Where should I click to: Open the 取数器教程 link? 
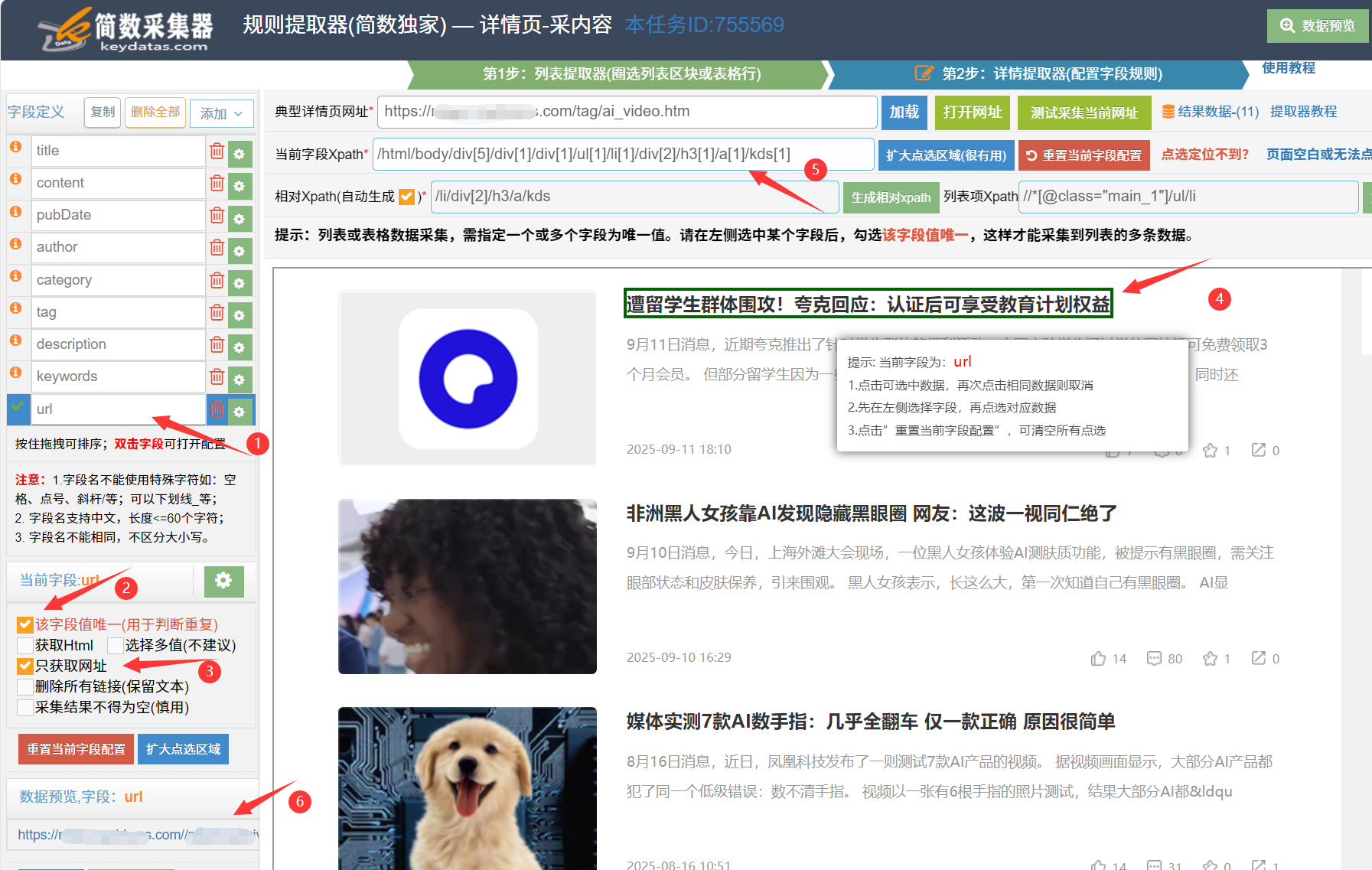click(1303, 112)
